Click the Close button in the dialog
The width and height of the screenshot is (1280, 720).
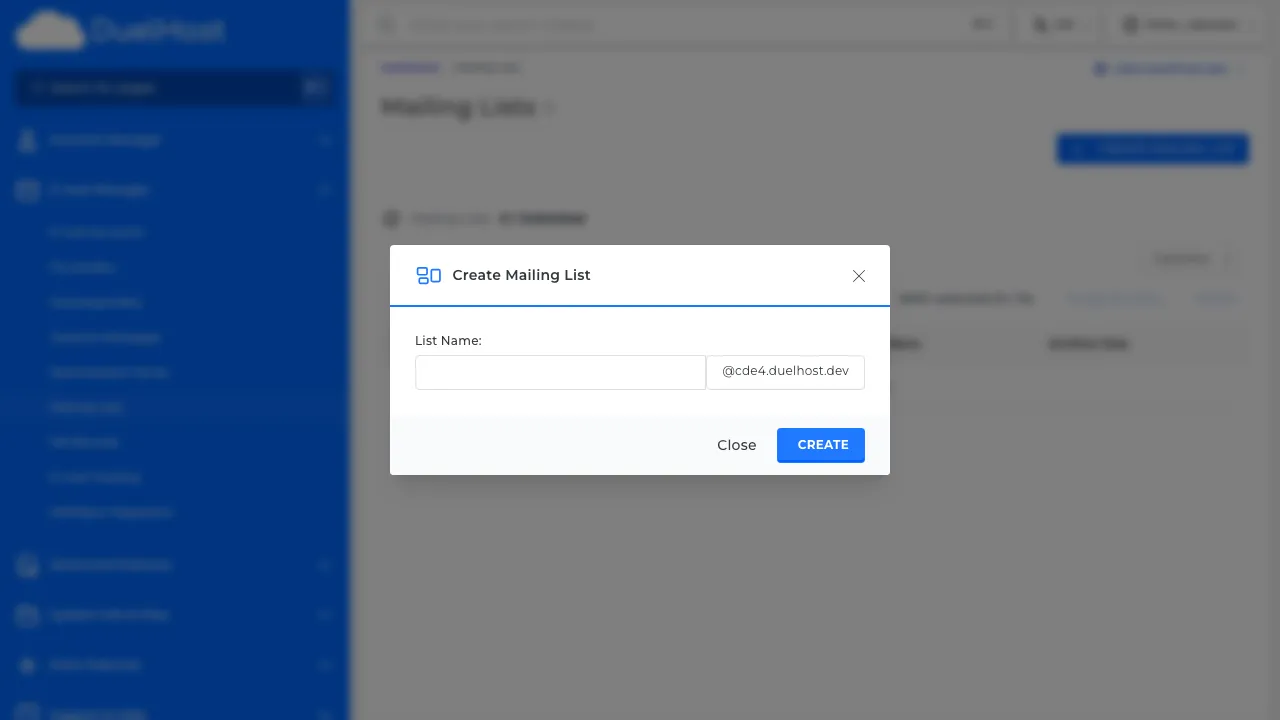737,445
